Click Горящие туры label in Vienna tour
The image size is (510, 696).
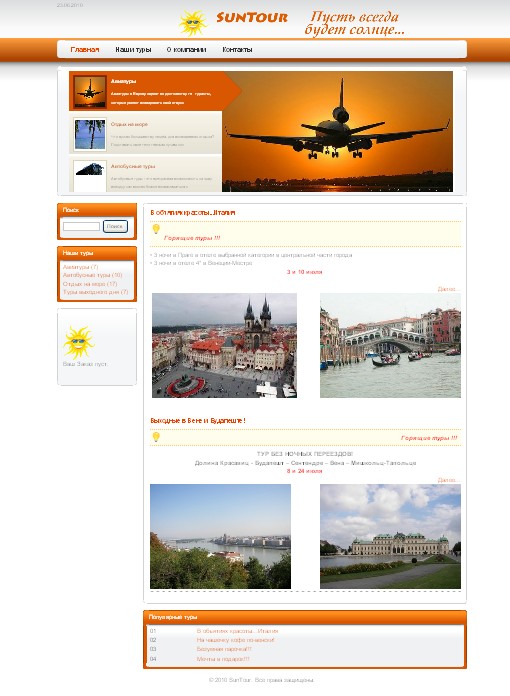click(429, 438)
